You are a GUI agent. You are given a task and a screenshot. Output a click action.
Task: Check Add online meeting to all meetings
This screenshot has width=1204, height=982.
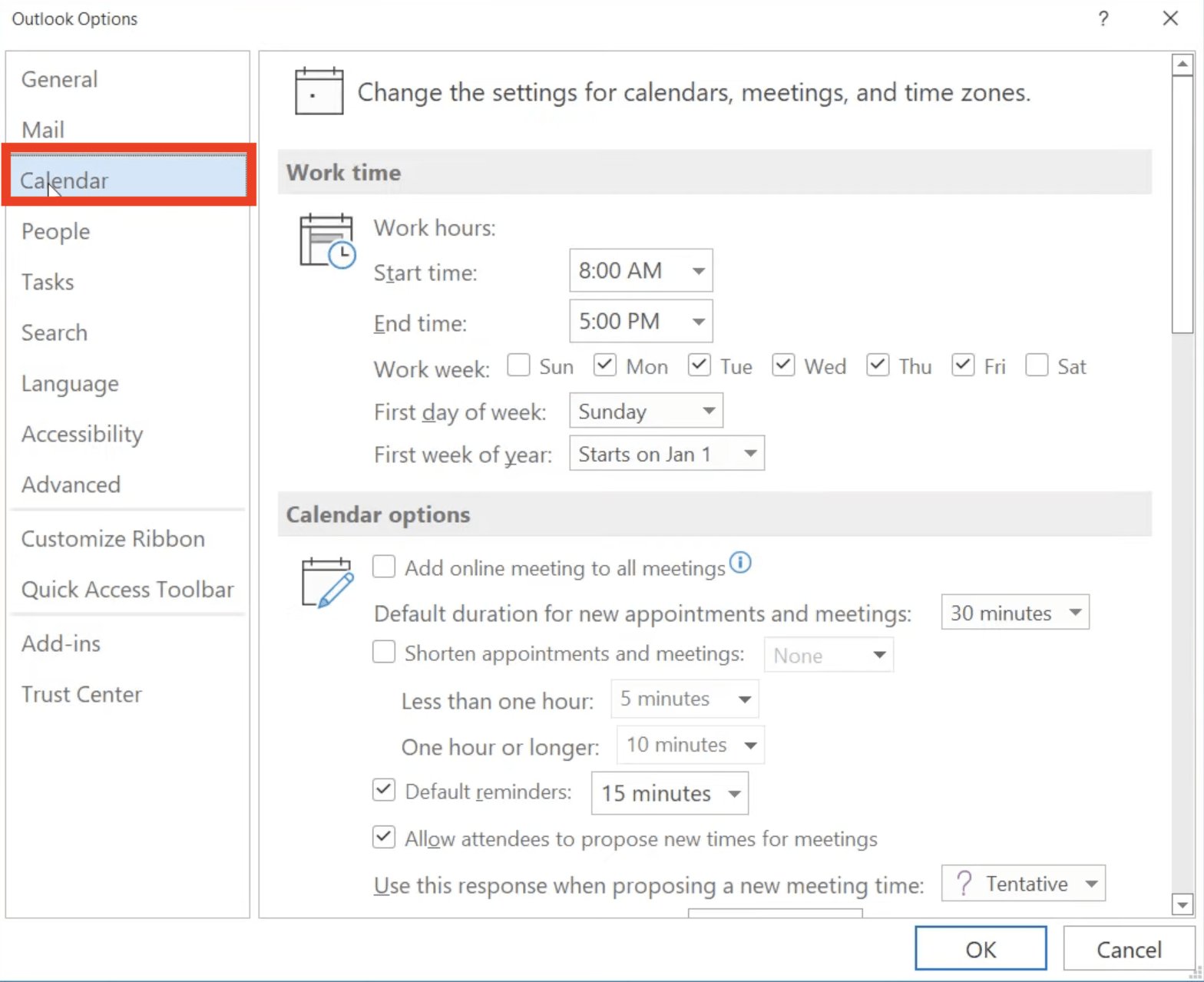[384, 567]
